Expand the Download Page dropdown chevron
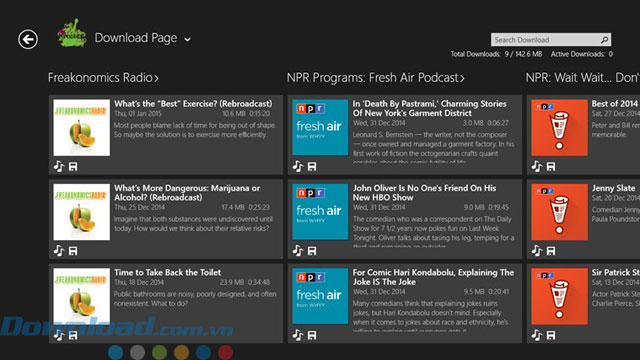 pos(187,40)
